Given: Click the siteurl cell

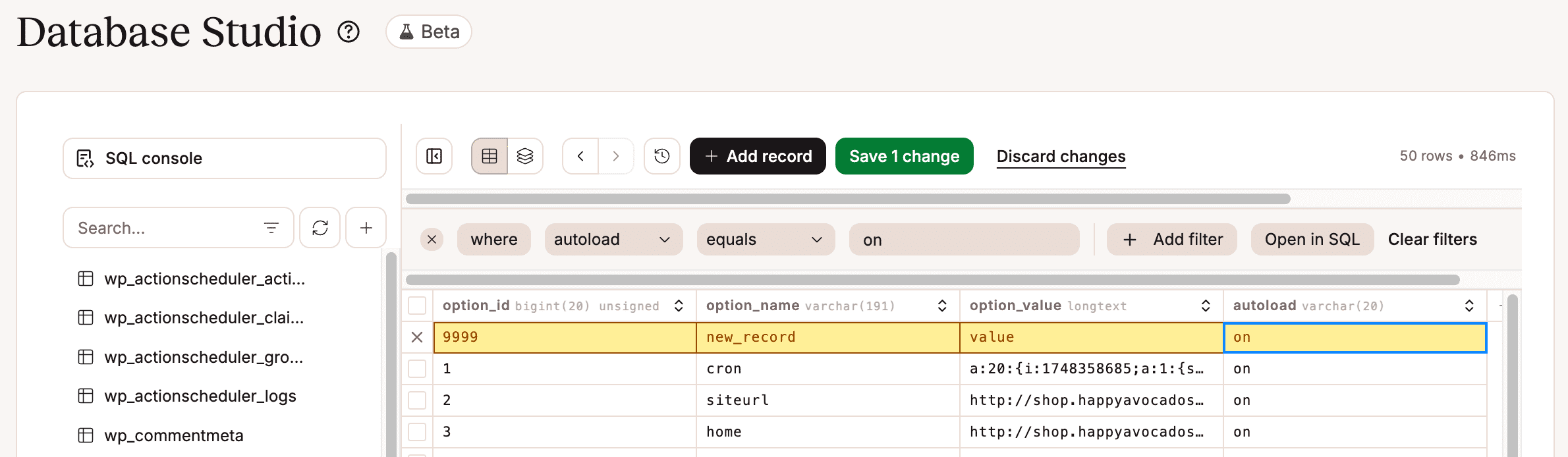Looking at the screenshot, I should tap(828, 400).
